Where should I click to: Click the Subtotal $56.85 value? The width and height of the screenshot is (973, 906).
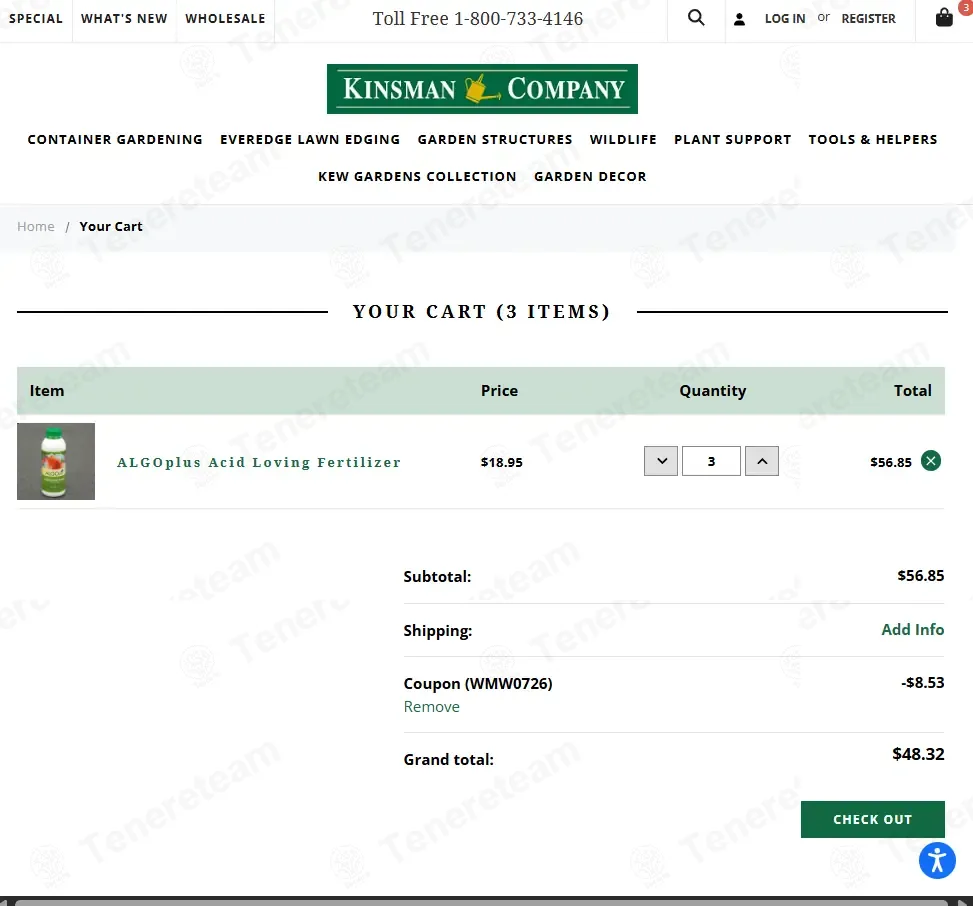[x=921, y=576]
